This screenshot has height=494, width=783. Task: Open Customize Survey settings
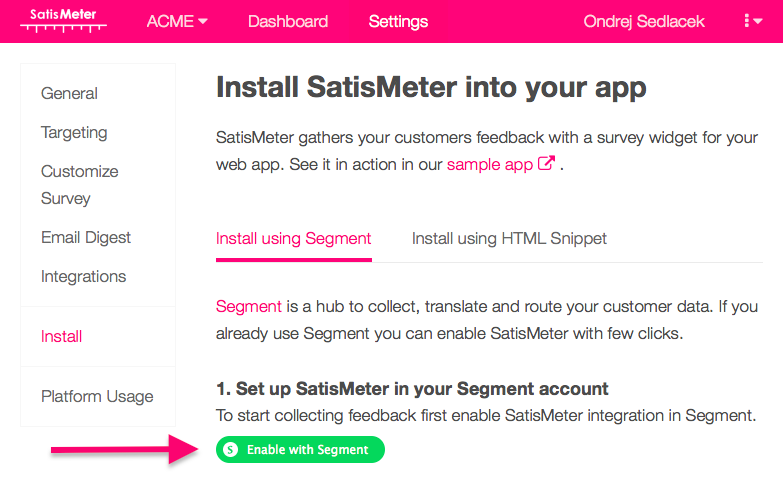pyautogui.click(x=80, y=185)
